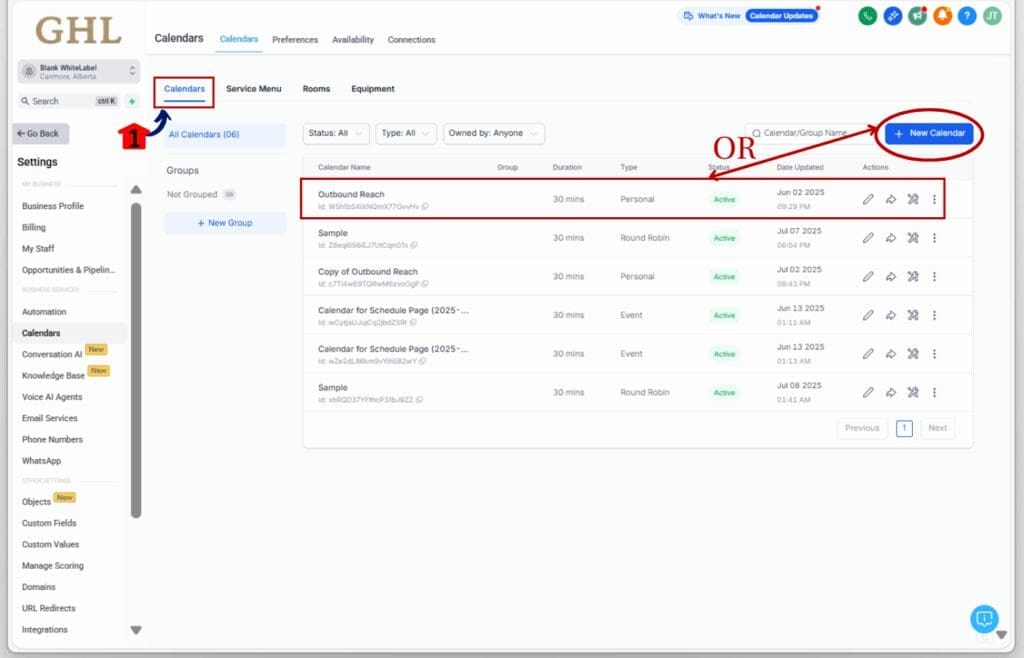This screenshot has height=658, width=1024.
Task: Share the Copy of Outbound Reach calendar
Action: (891, 276)
